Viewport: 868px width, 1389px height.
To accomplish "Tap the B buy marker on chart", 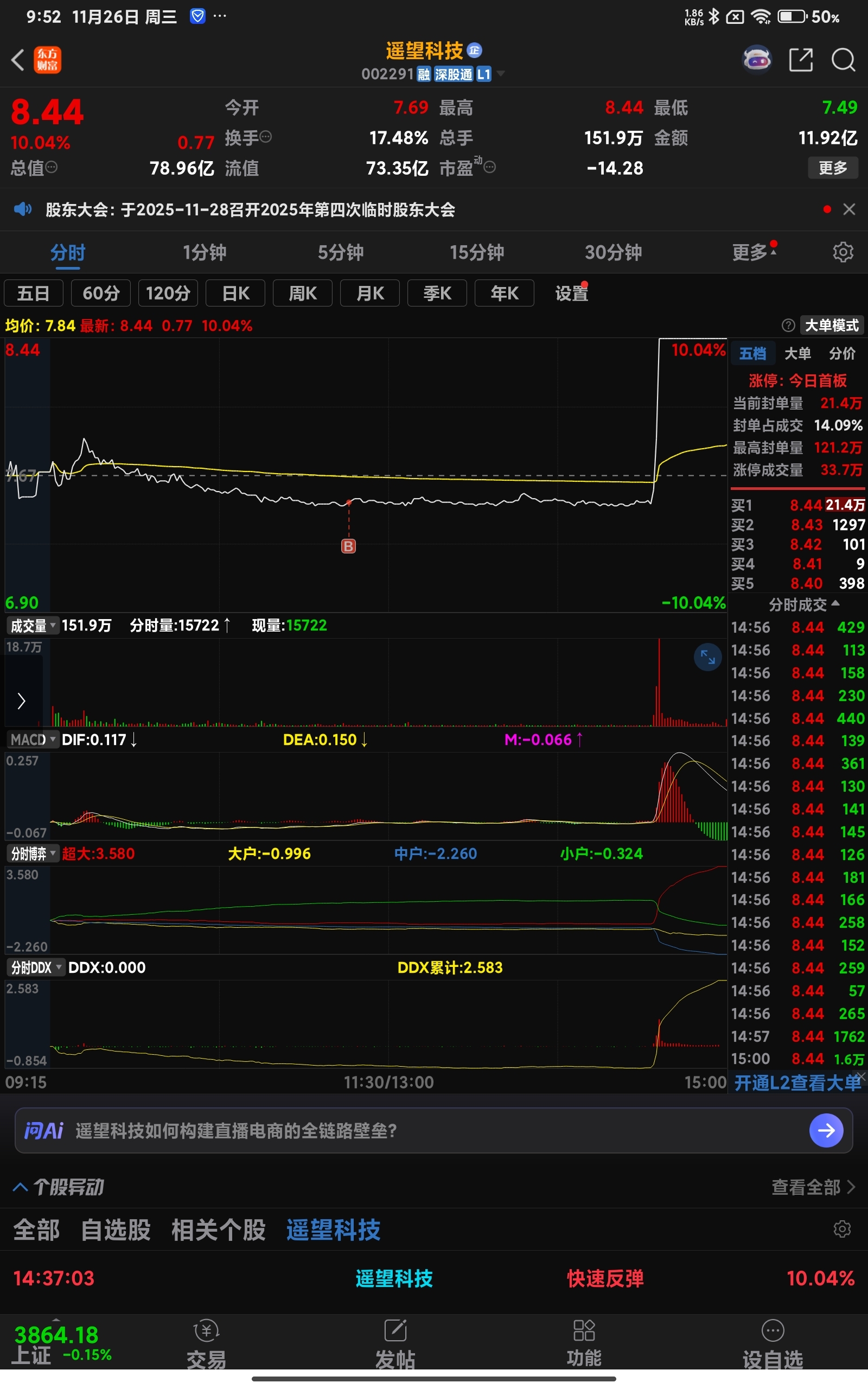I will 348,546.
